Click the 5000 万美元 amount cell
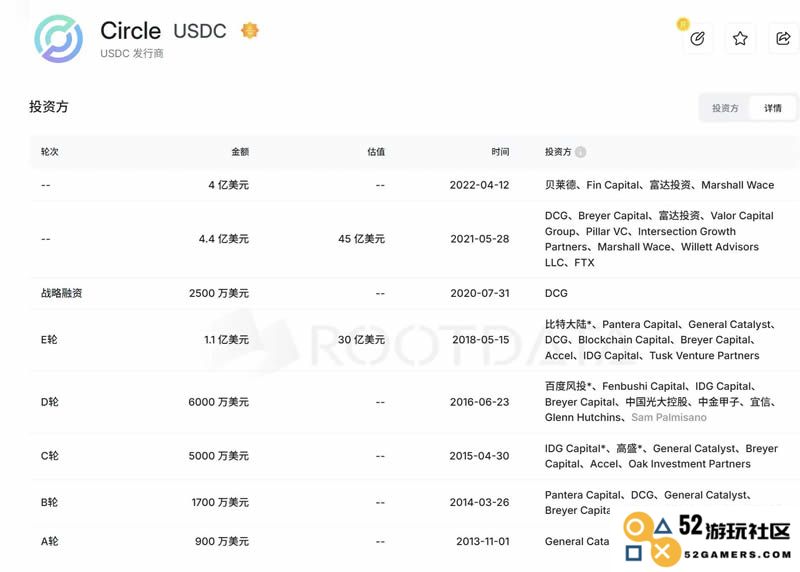The image size is (800, 572). (218, 456)
